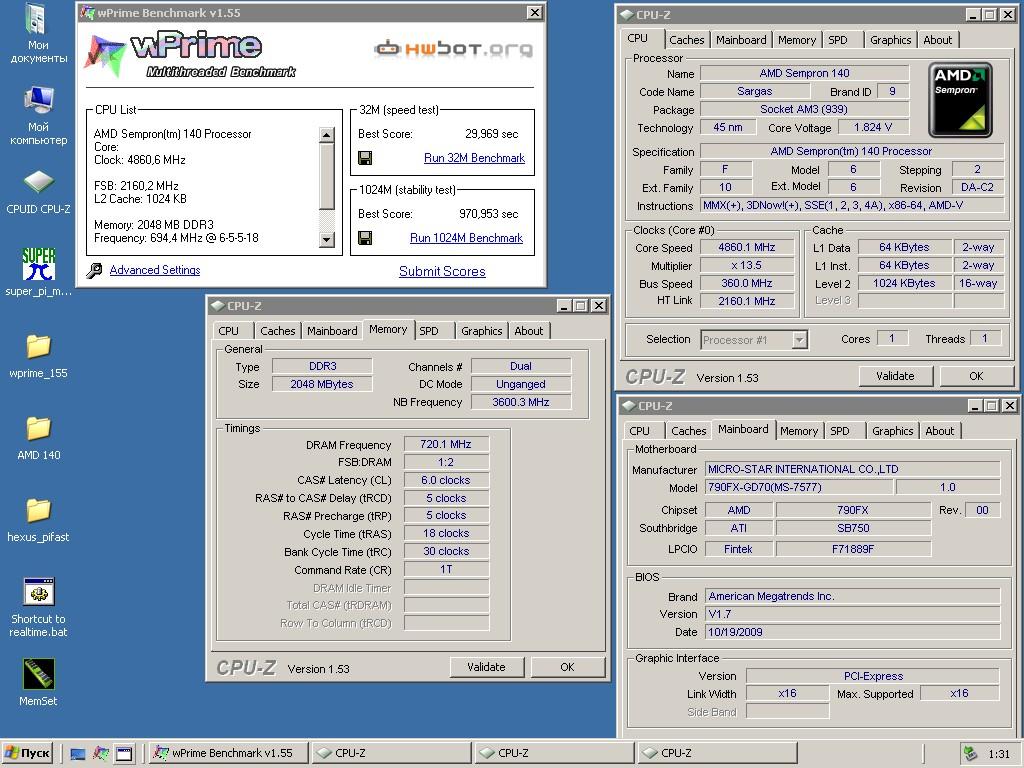
Task: Click the Core Voltage 1.824 V field
Action: coord(872,127)
